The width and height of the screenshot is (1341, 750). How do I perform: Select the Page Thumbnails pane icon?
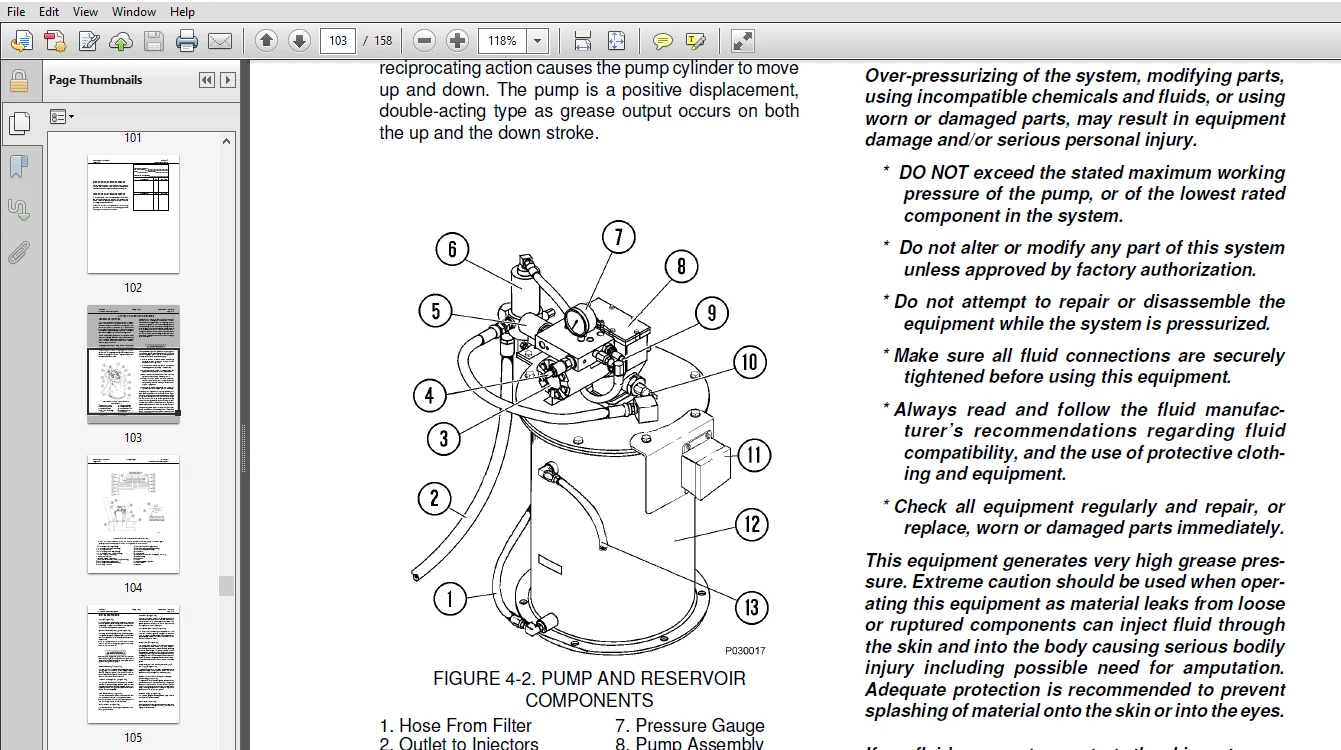point(18,123)
